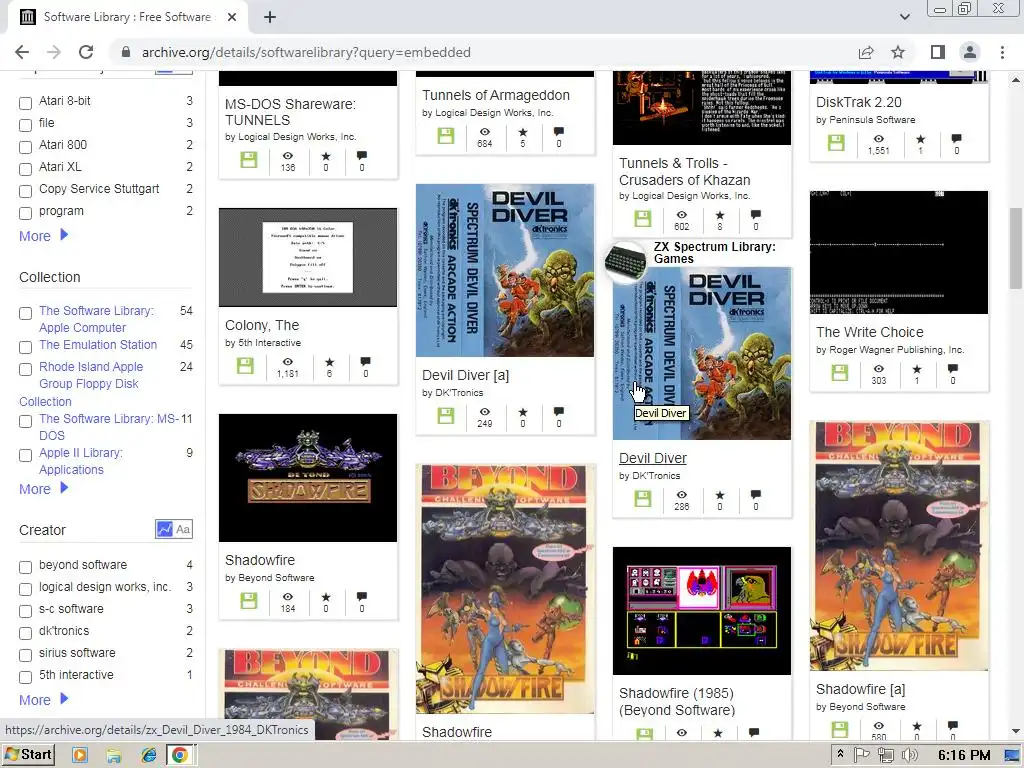This screenshot has width=1024, height=768.
Task: Expand More under the Collection filters
Action: pos(43,488)
